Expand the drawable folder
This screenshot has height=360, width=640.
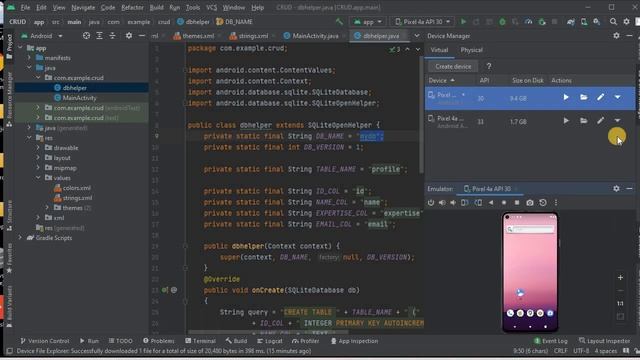pos(38,148)
